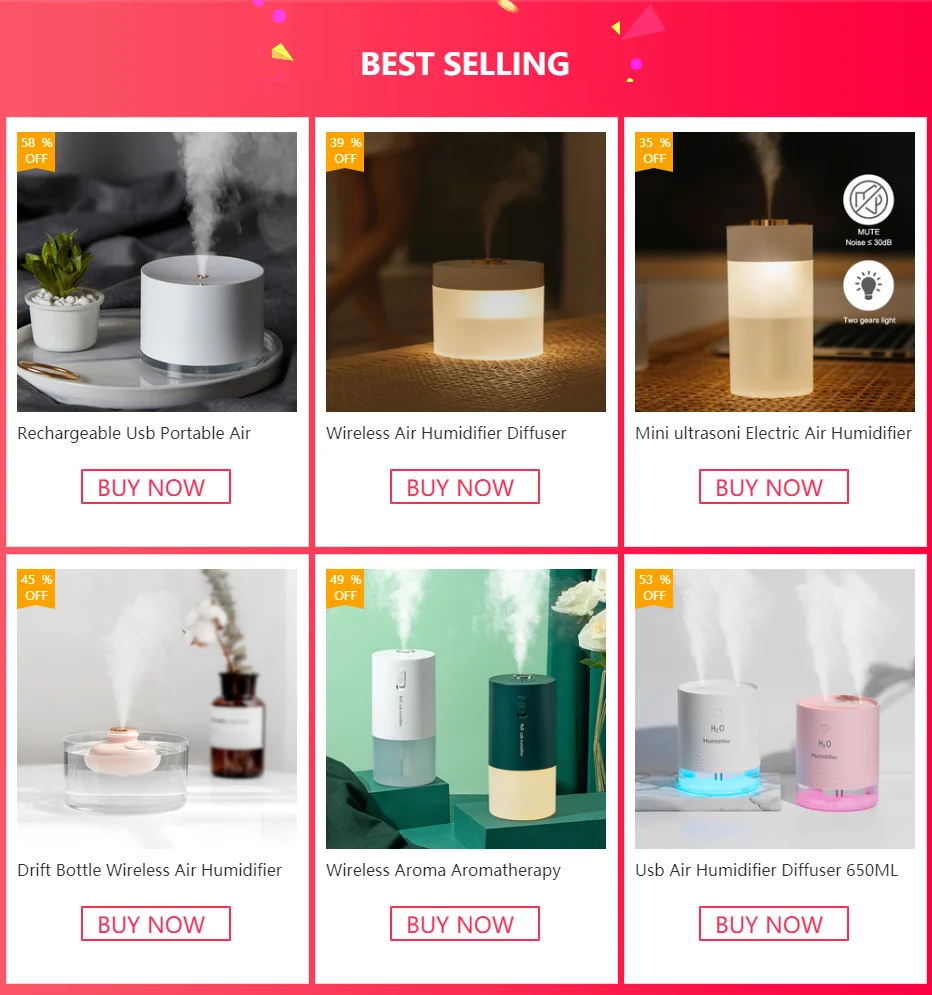This screenshot has width=932, height=995.
Task: Click BUY NOW under Wireless Aroma Aromatherapy
Action: coord(464,924)
